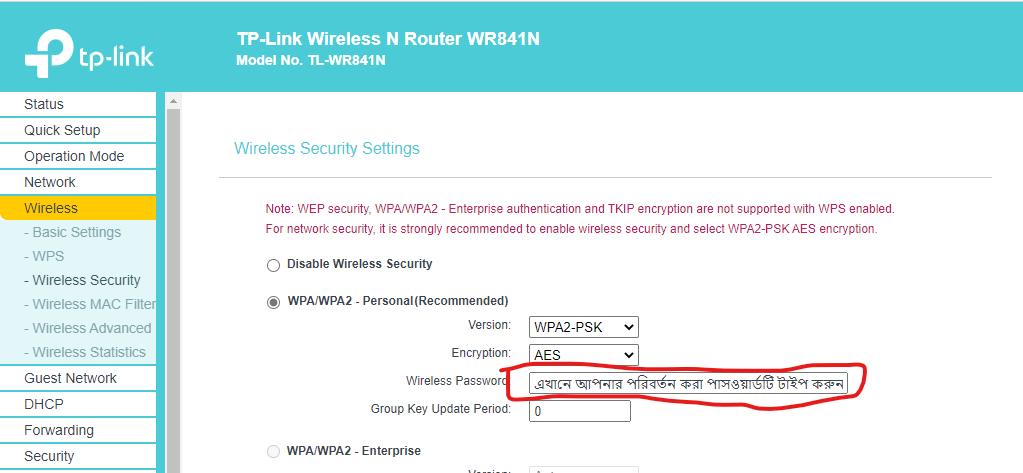
Task: Click the Group Key Update Period field
Action: [580, 410]
